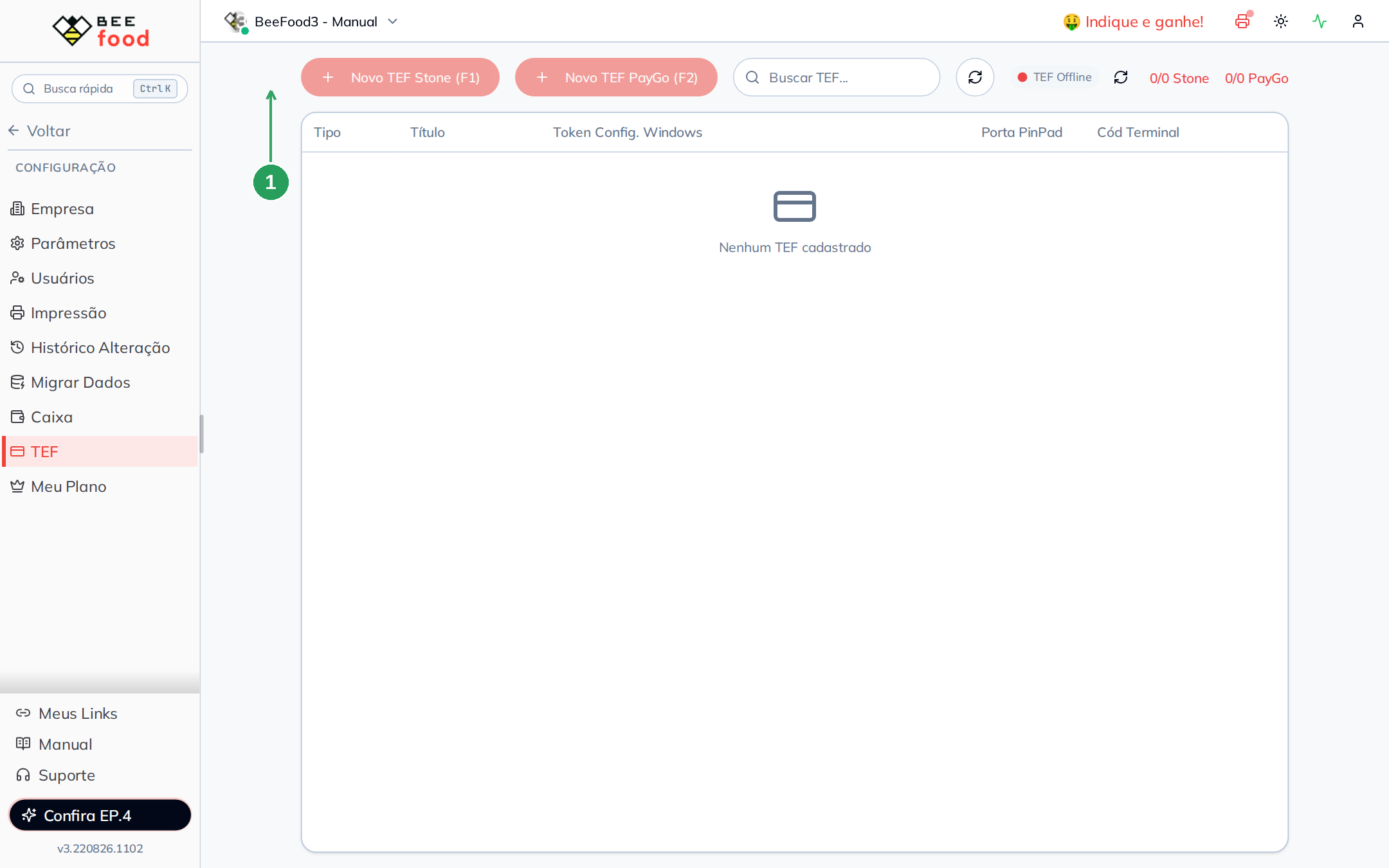Click the TEF card icon in sidebar
The height and width of the screenshot is (868, 1389).
click(17, 452)
